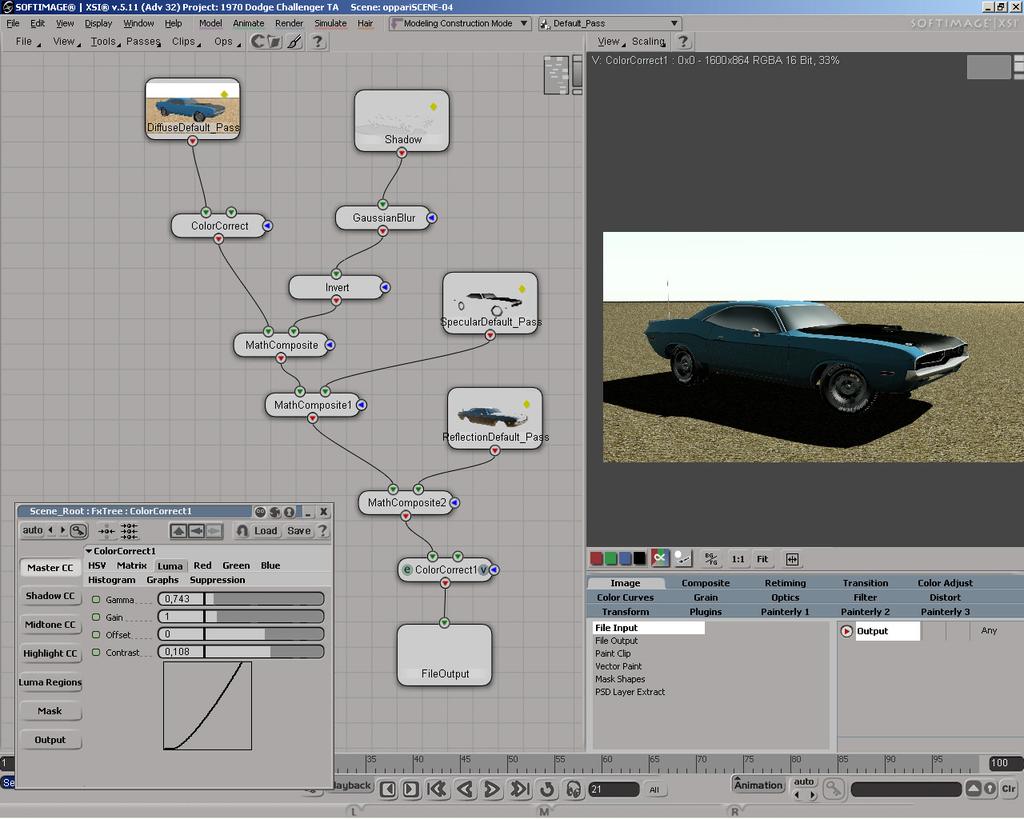The height and width of the screenshot is (819, 1024).
Task: Click the Load preset button
Action: tap(266, 531)
